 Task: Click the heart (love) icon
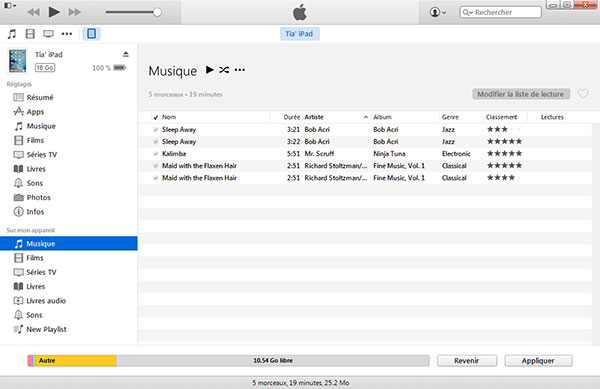coord(583,94)
